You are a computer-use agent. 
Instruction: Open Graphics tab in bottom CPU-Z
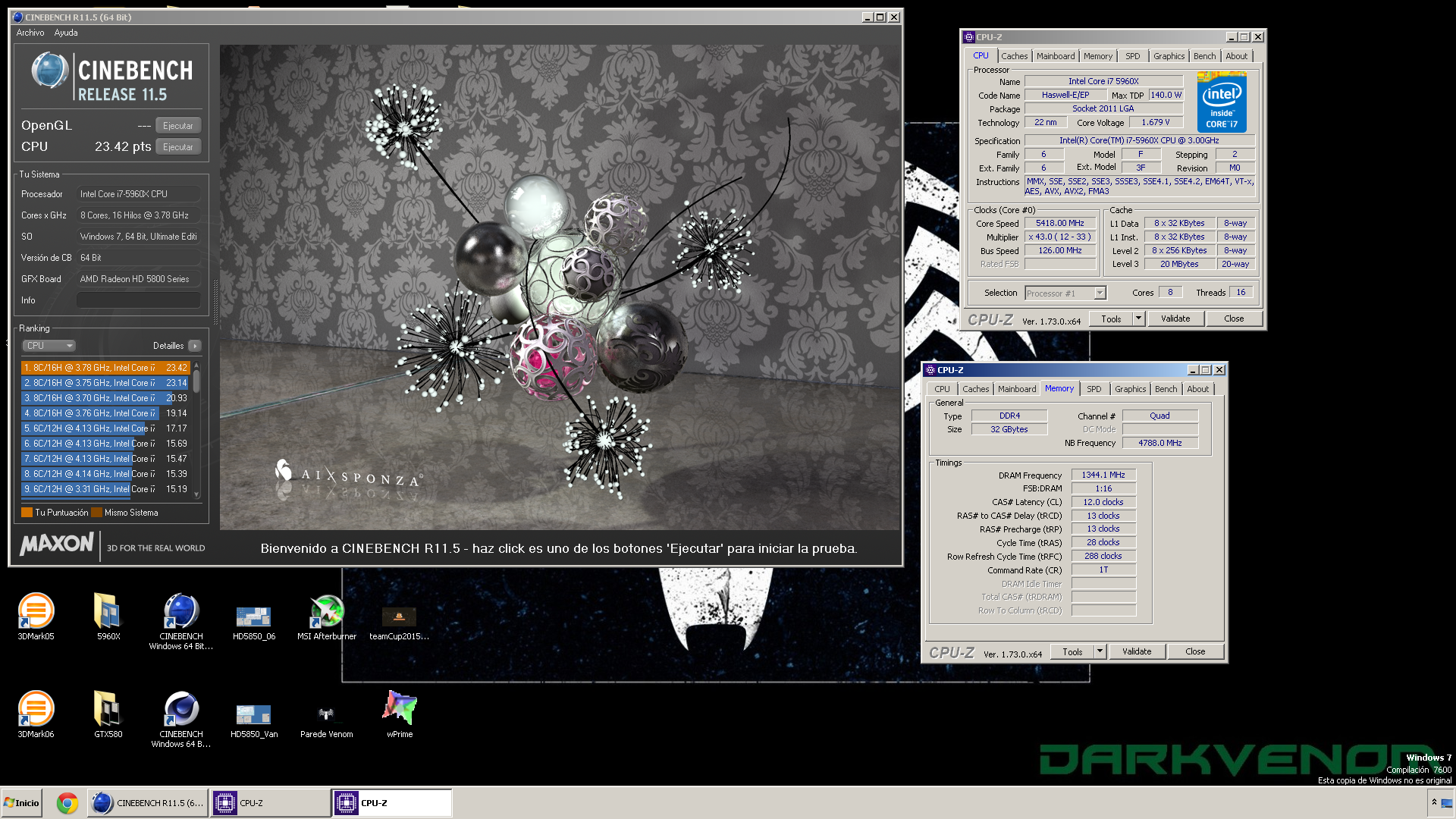1130,389
